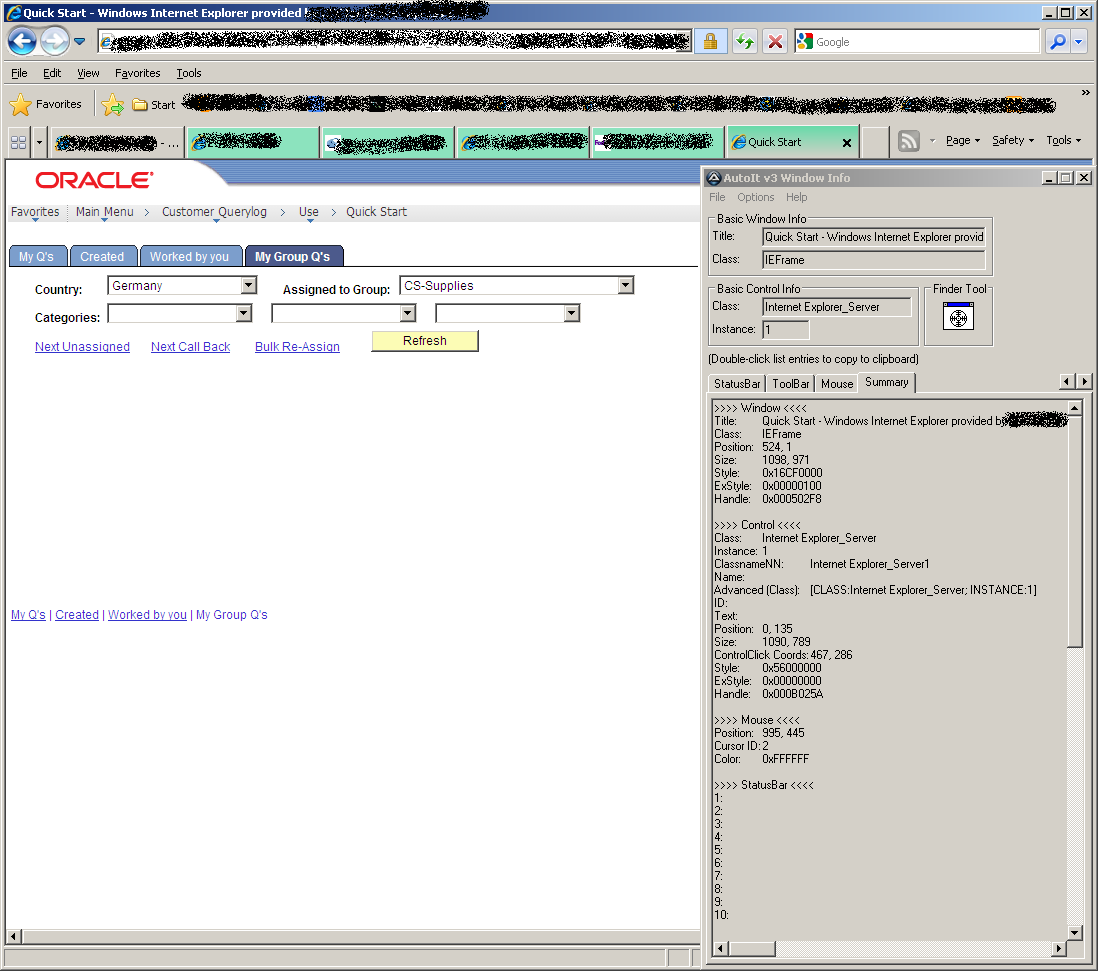The height and width of the screenshot is (971, 1098).
Task: Open the Assigned to Group dropdown
Action: pyautogui.click(x=625, y=286)
